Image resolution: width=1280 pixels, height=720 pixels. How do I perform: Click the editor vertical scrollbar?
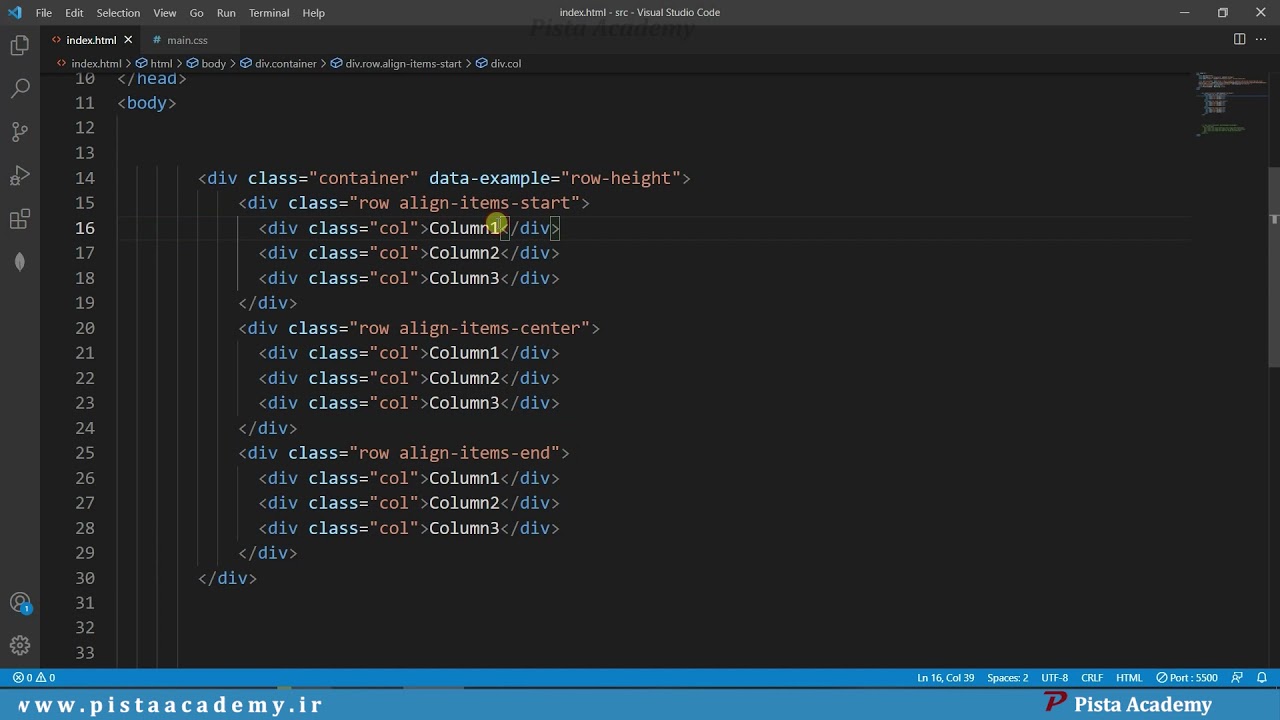pos(1274,267)
